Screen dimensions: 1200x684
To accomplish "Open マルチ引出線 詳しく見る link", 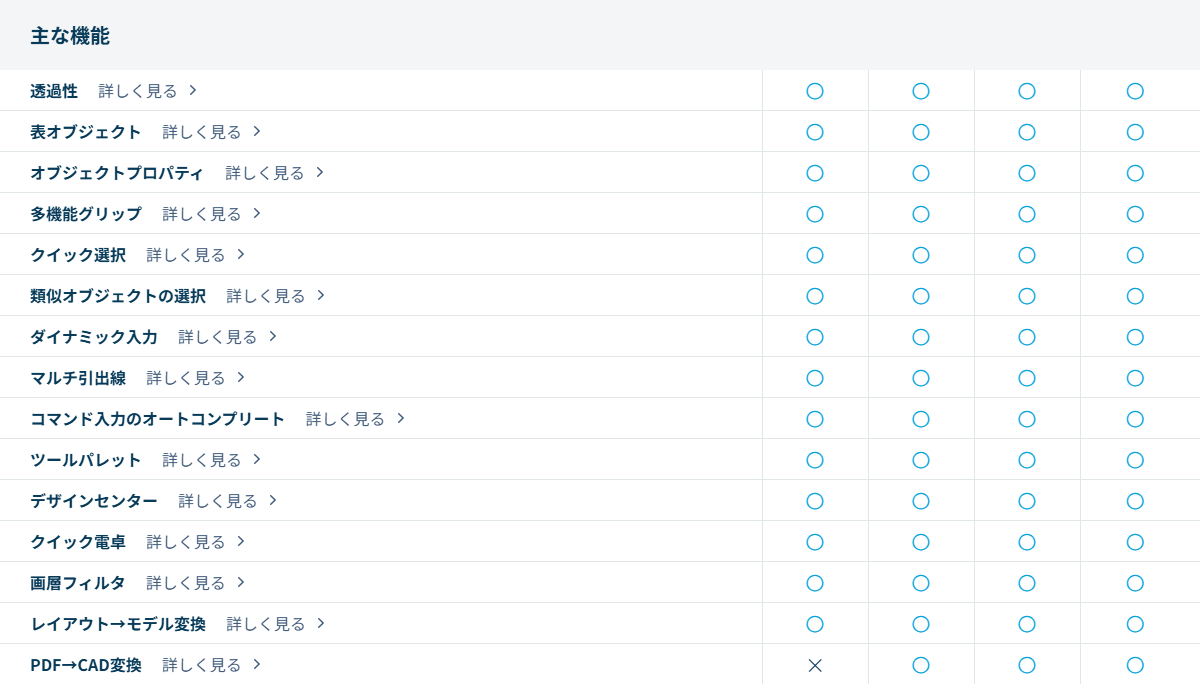I will tap(186, 378).
